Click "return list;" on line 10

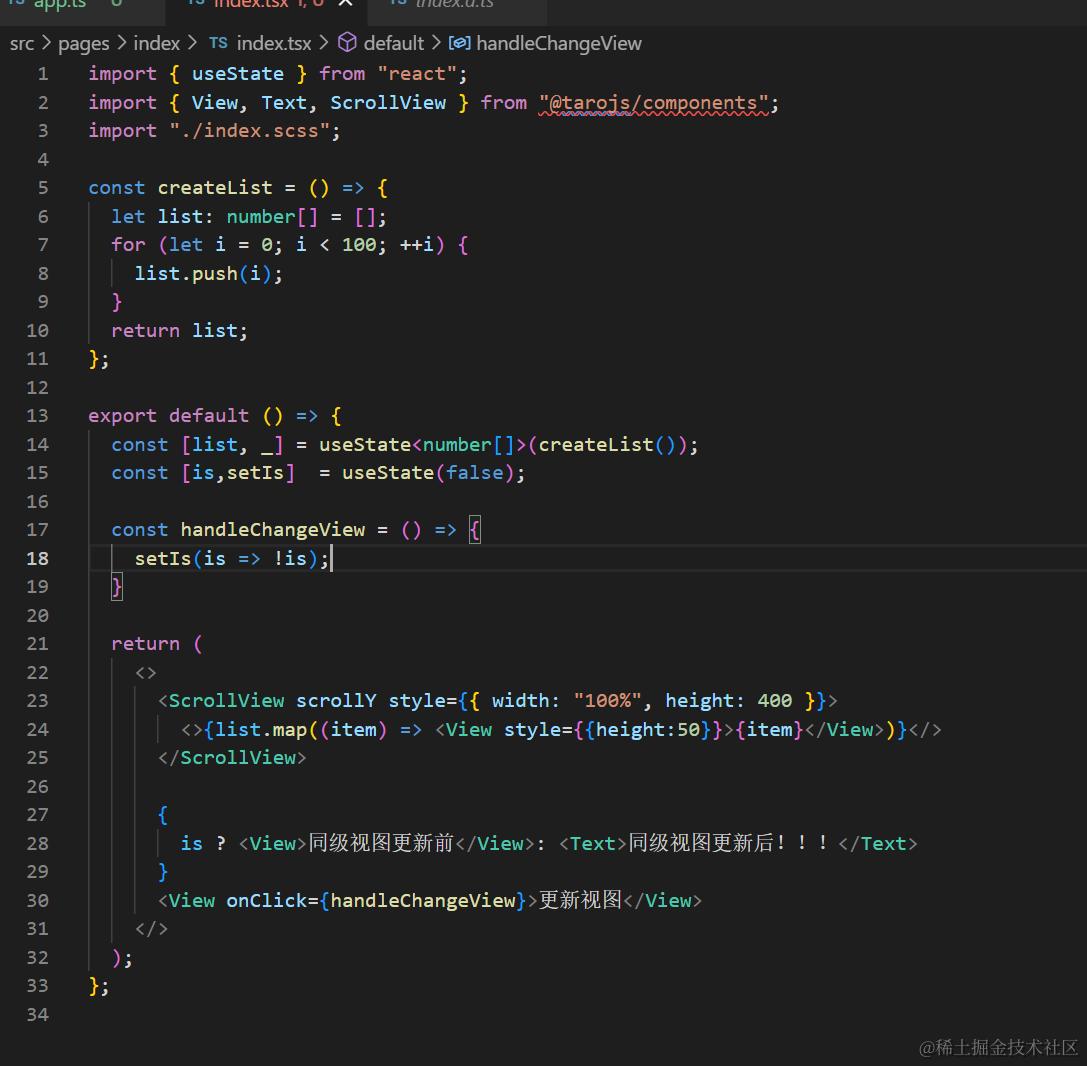pyautogui.click(x=180, y=331)
